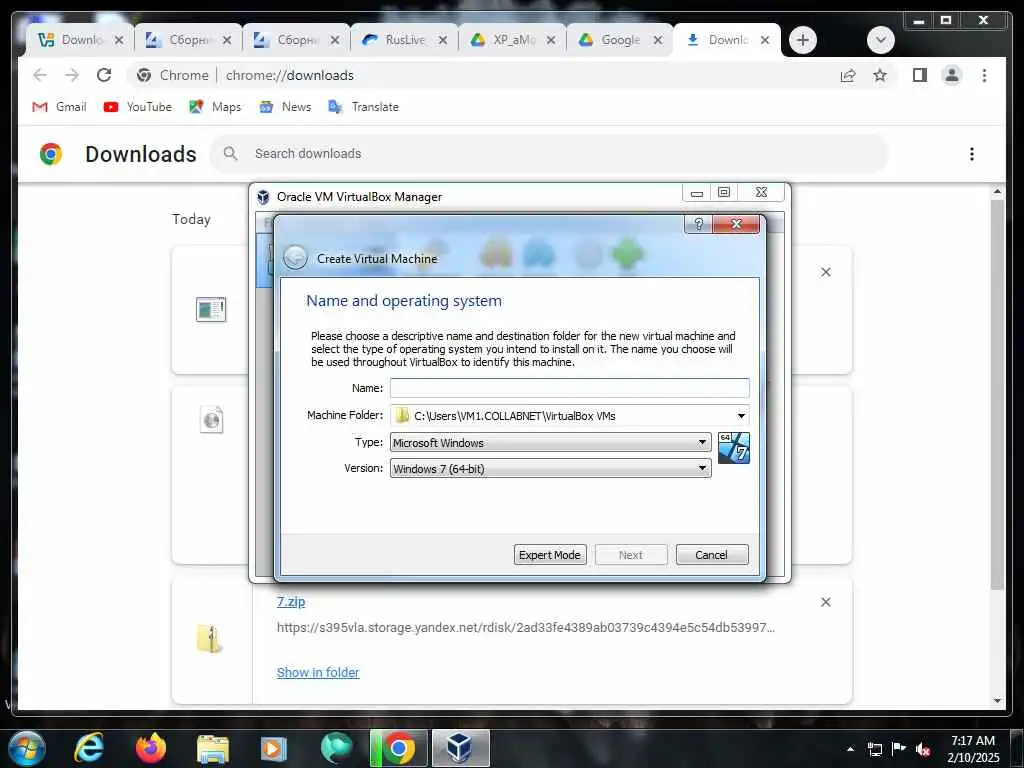
Task: Click the second download file icon
Action: 212,419
